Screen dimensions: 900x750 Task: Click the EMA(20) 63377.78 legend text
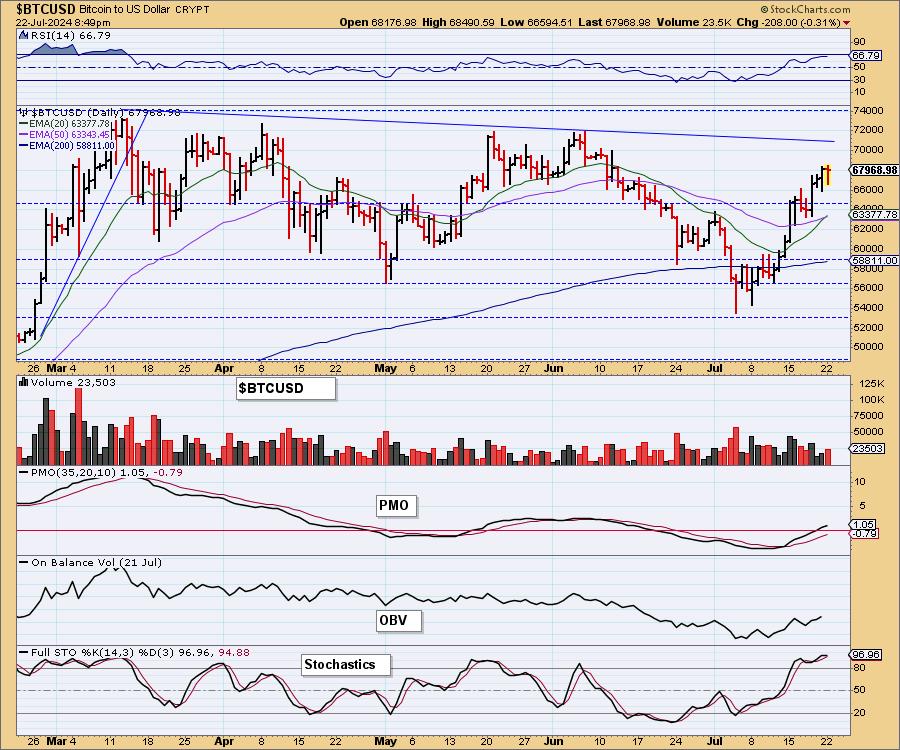(69, 123)
